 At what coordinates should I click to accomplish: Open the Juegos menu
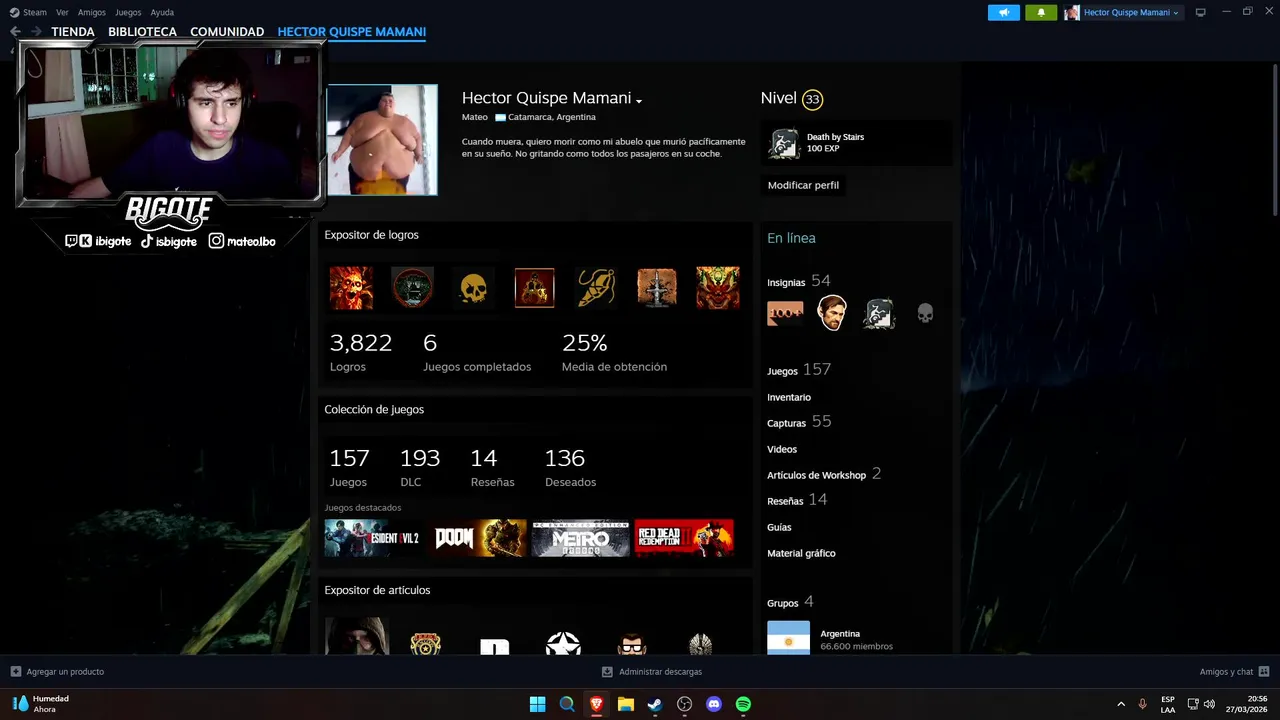128,12
